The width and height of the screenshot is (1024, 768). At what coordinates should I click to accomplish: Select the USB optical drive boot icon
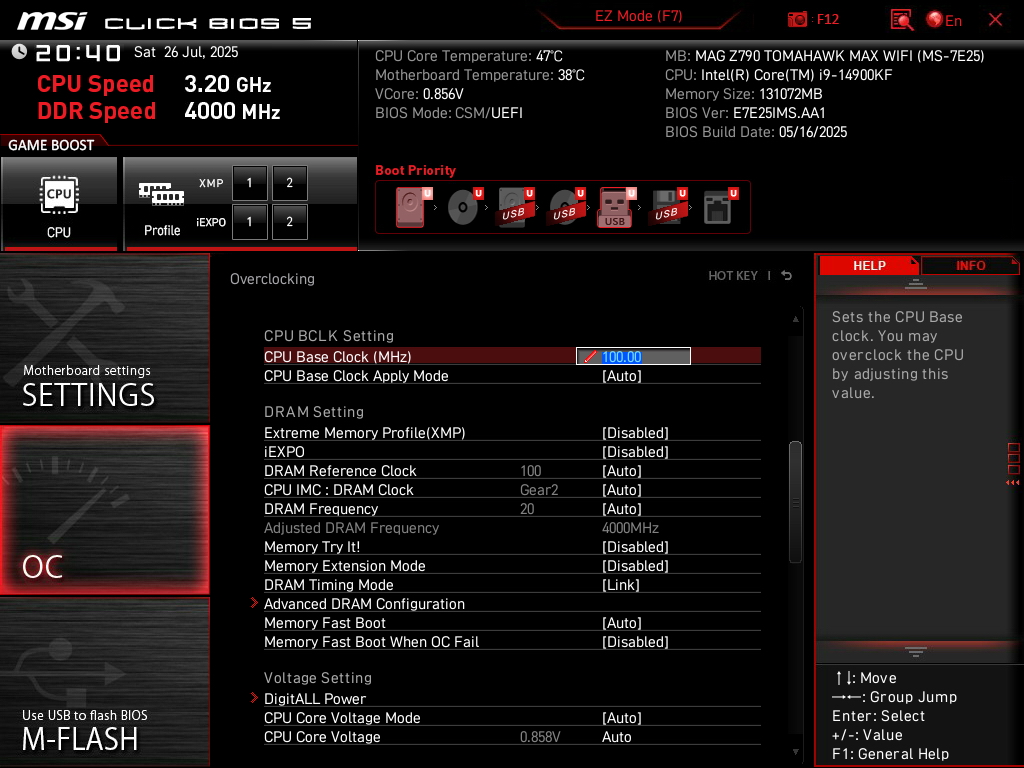pyautogui.click(x=566, y=207)
